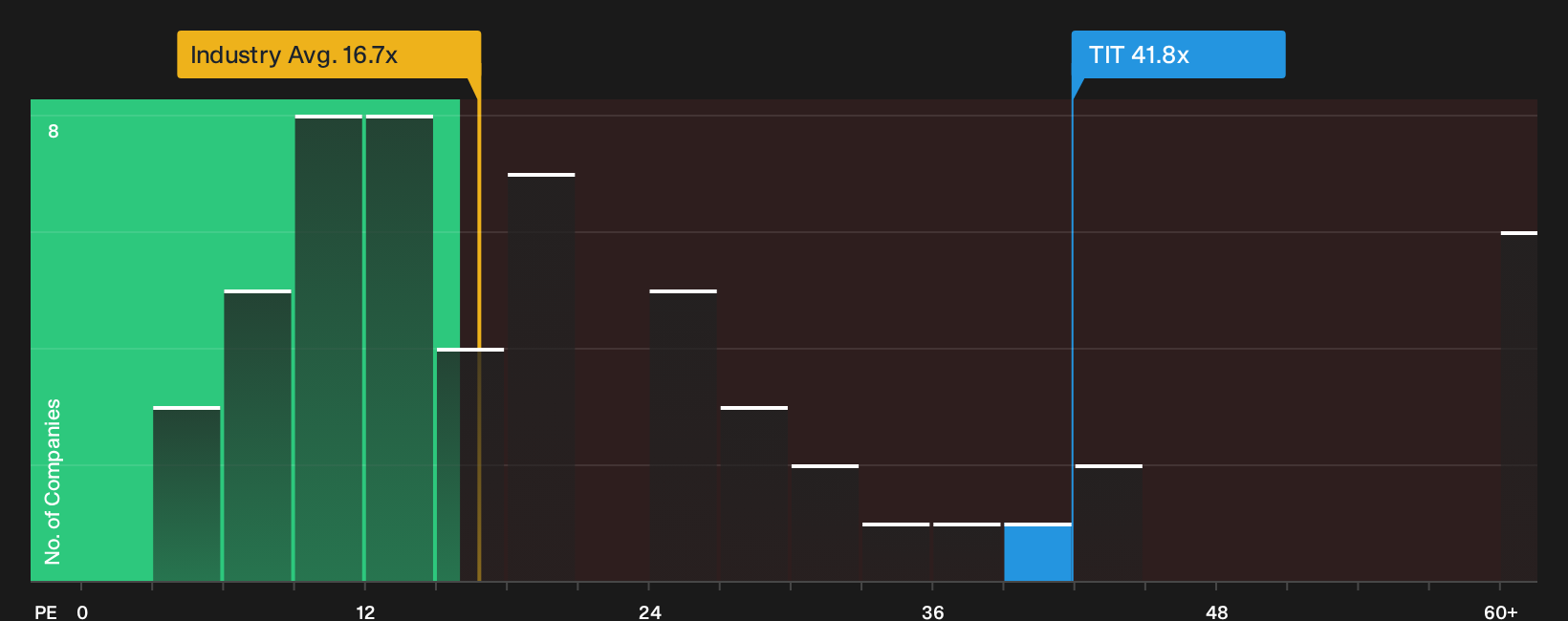Click the Industry Avg. 16.7x label
Image resolution: width=1568 pixels, height=621 pixels.
pyautogui.click(x=329, y=54)
